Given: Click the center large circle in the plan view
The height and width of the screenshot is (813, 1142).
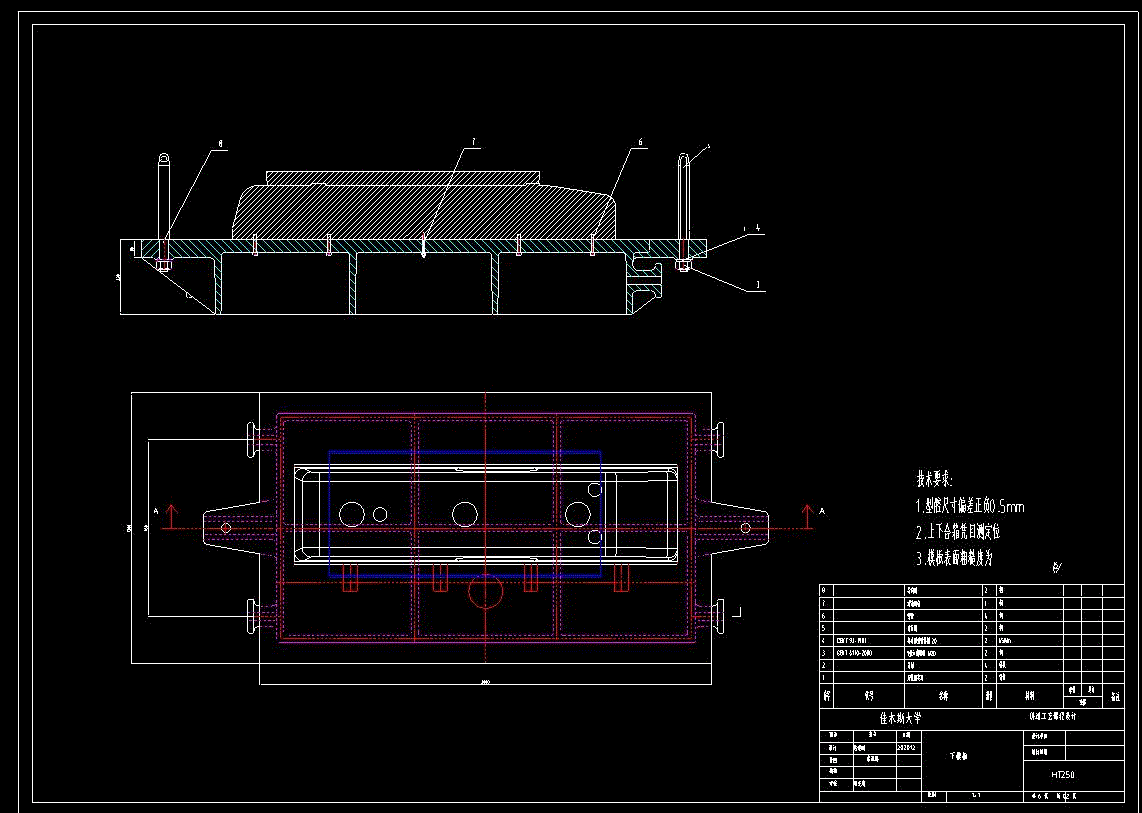Looking at the screenshot, I should coord(464,514).
